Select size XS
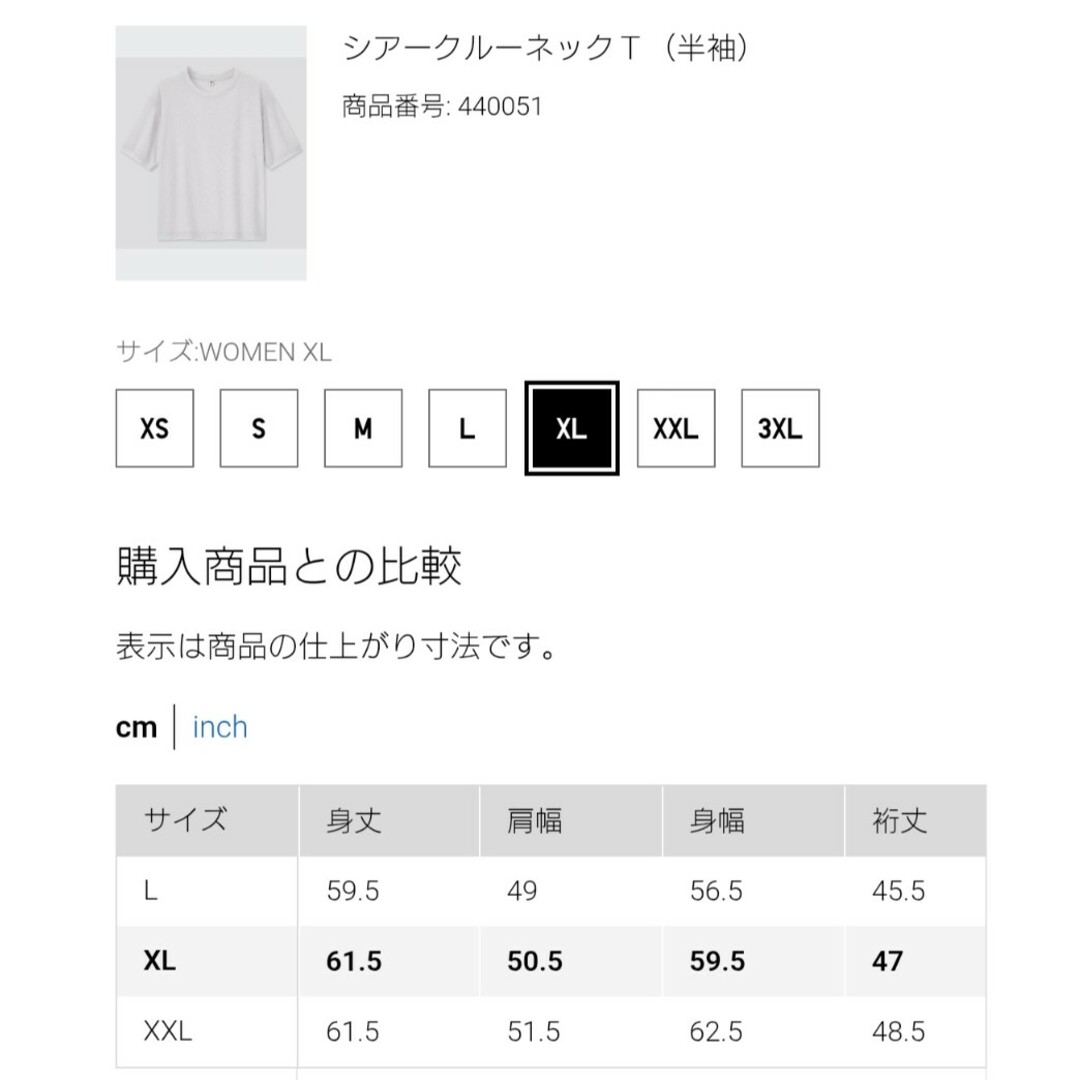The image size is (1080, 1080). tap(154, 428)
